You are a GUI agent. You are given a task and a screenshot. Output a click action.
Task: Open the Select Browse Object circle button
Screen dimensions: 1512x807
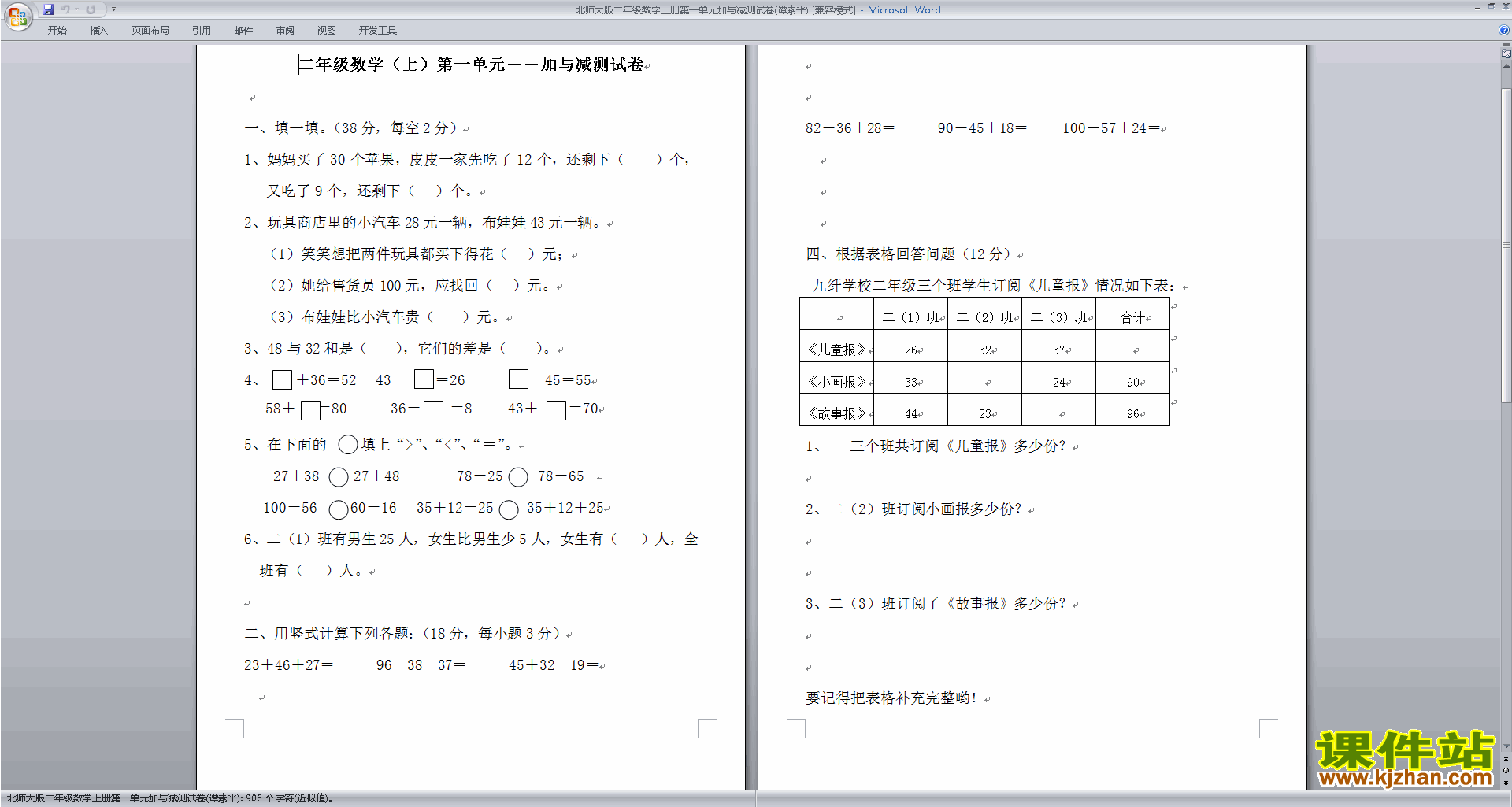tap(1506, 770)
